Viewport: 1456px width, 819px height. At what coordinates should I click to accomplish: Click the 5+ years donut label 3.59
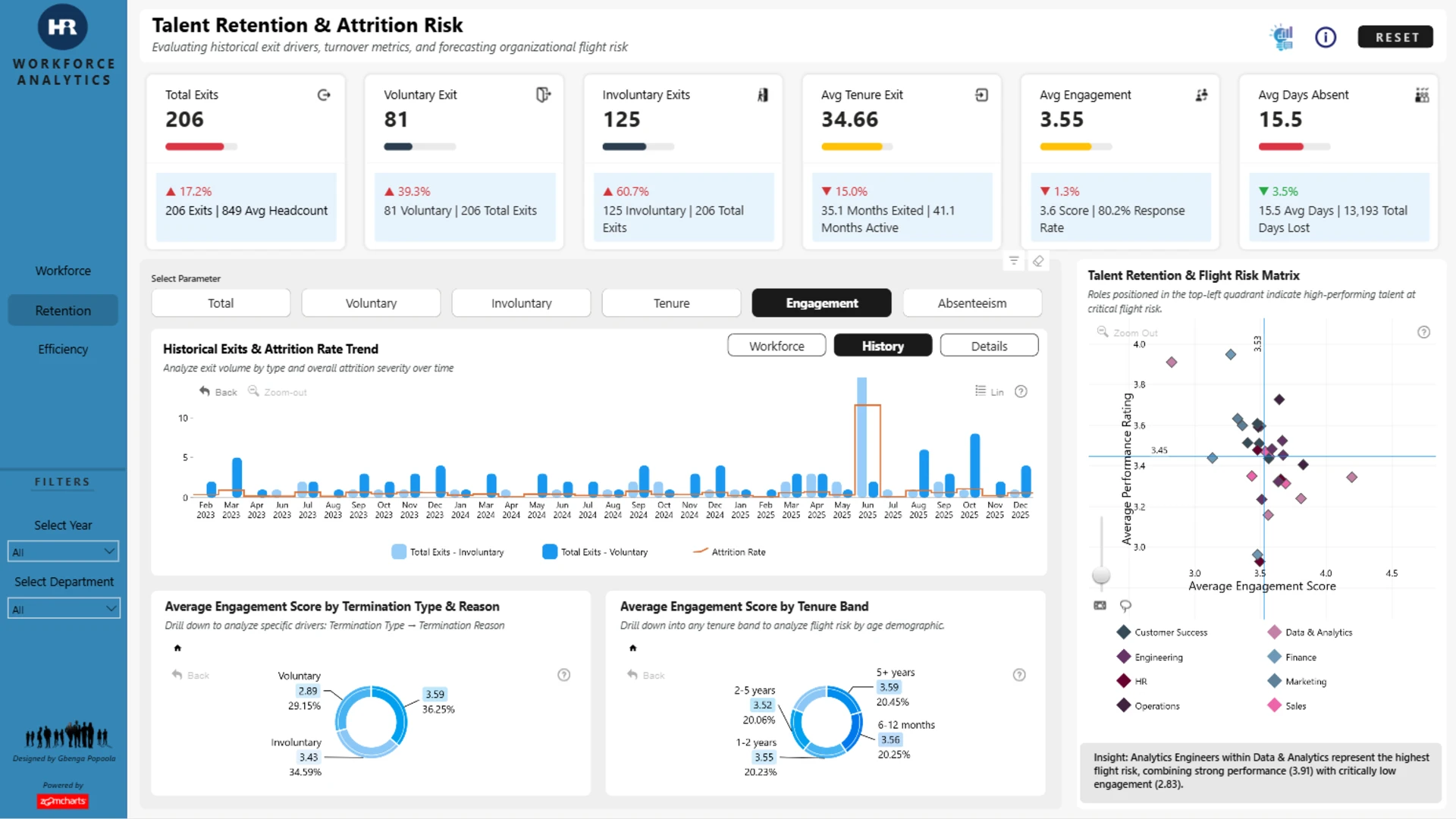click(889, 687)
